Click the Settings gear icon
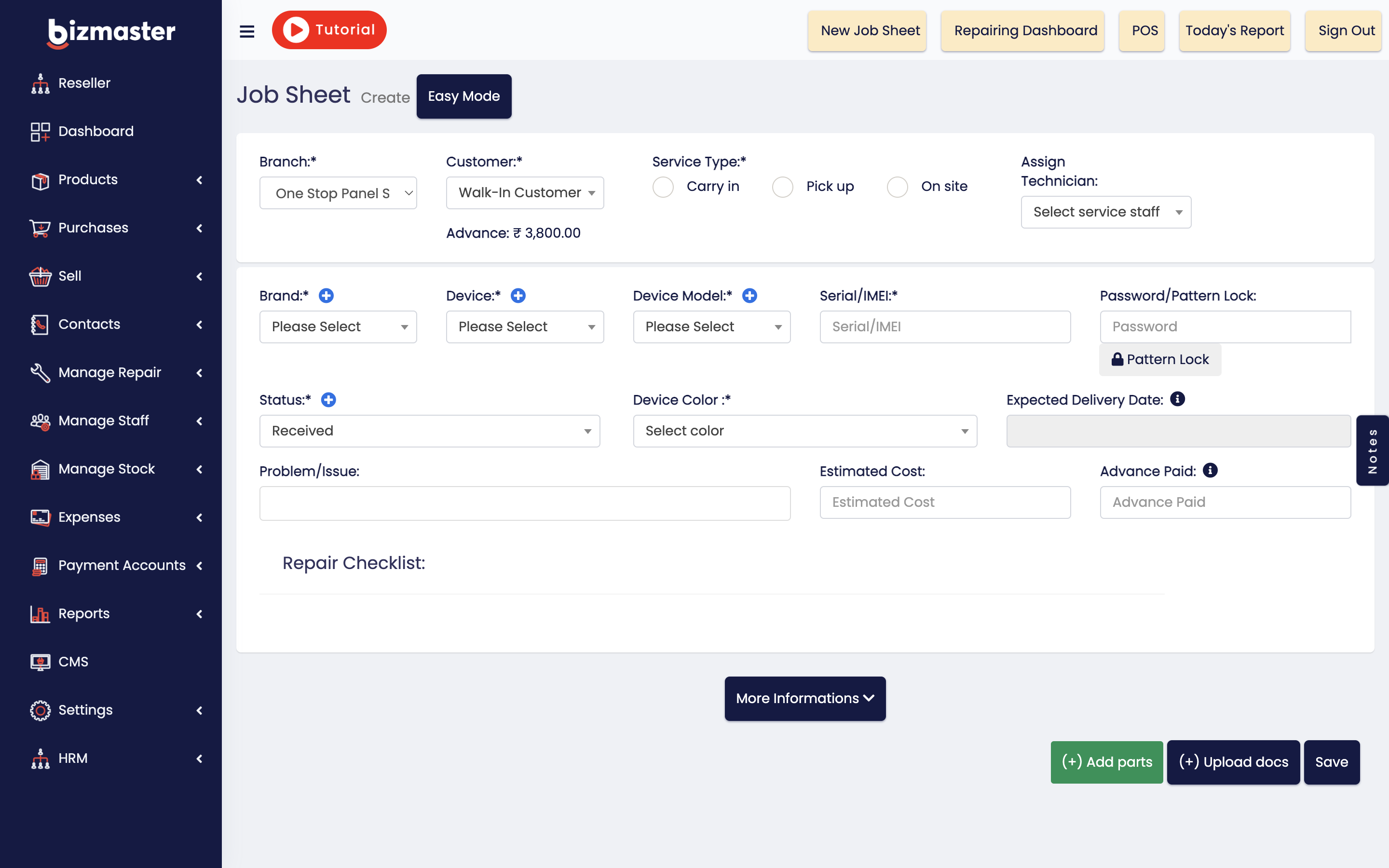Viewport: 1389px width, 868px height. (40, 710)
